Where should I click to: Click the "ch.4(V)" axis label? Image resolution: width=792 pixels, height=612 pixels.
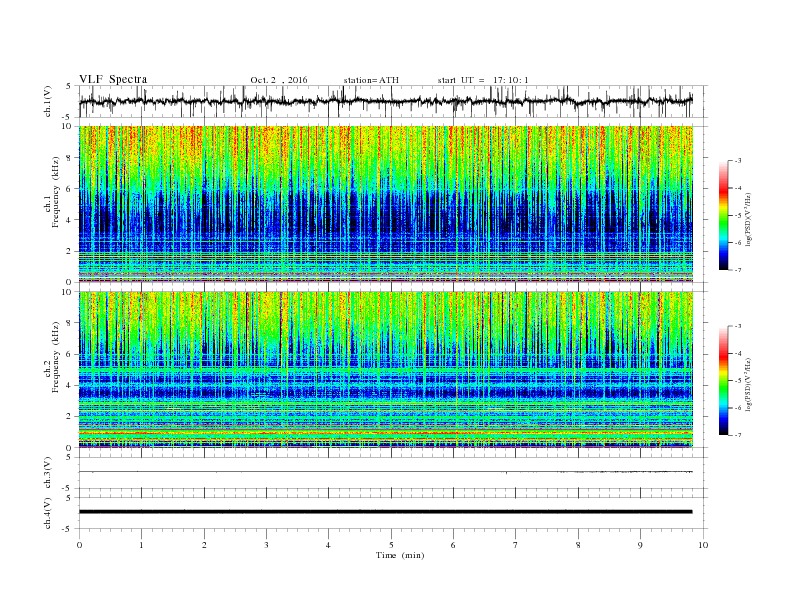click(x=48, y=513)
